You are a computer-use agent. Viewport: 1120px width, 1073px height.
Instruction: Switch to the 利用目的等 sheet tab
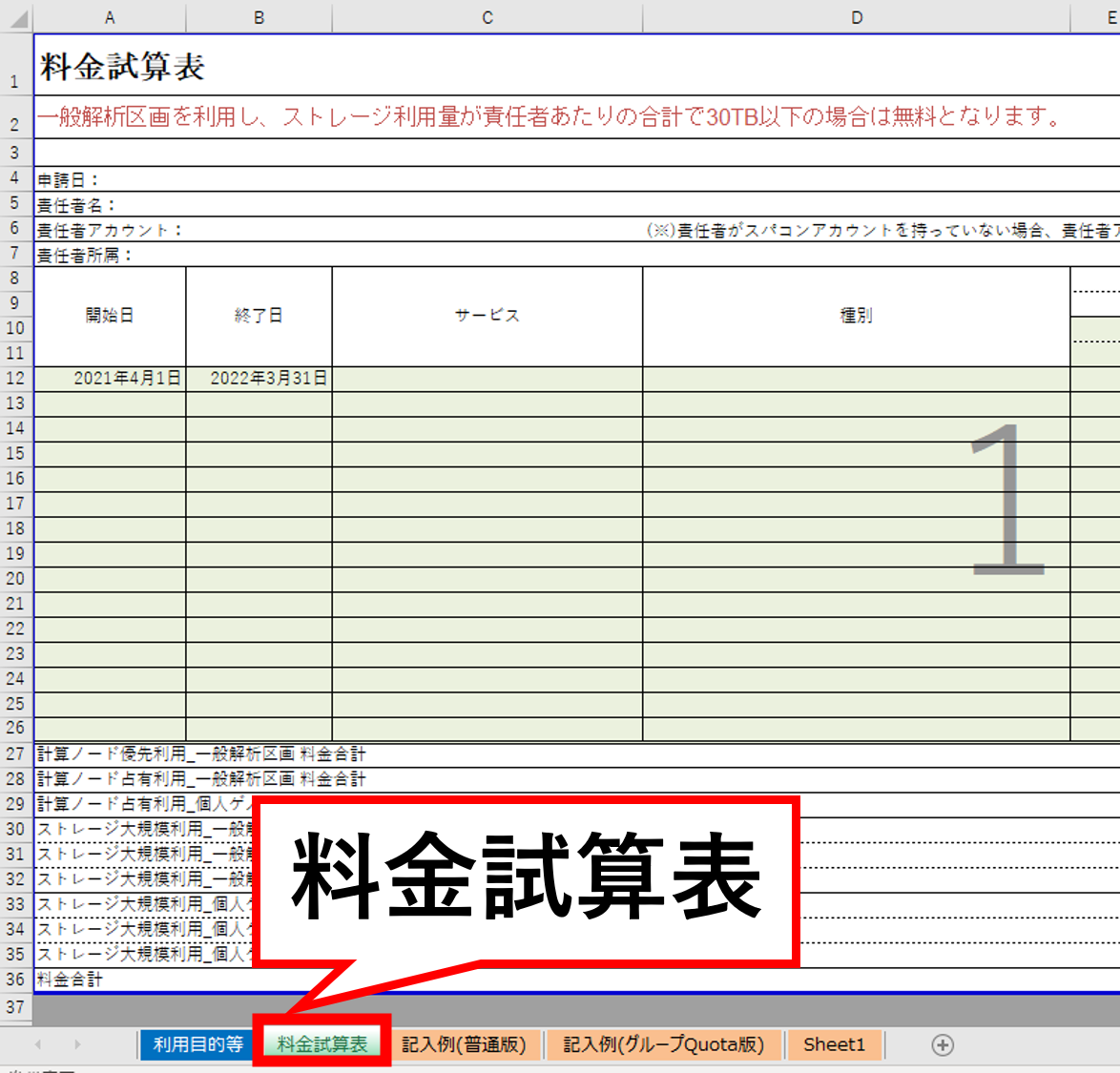pos(197,1045)
